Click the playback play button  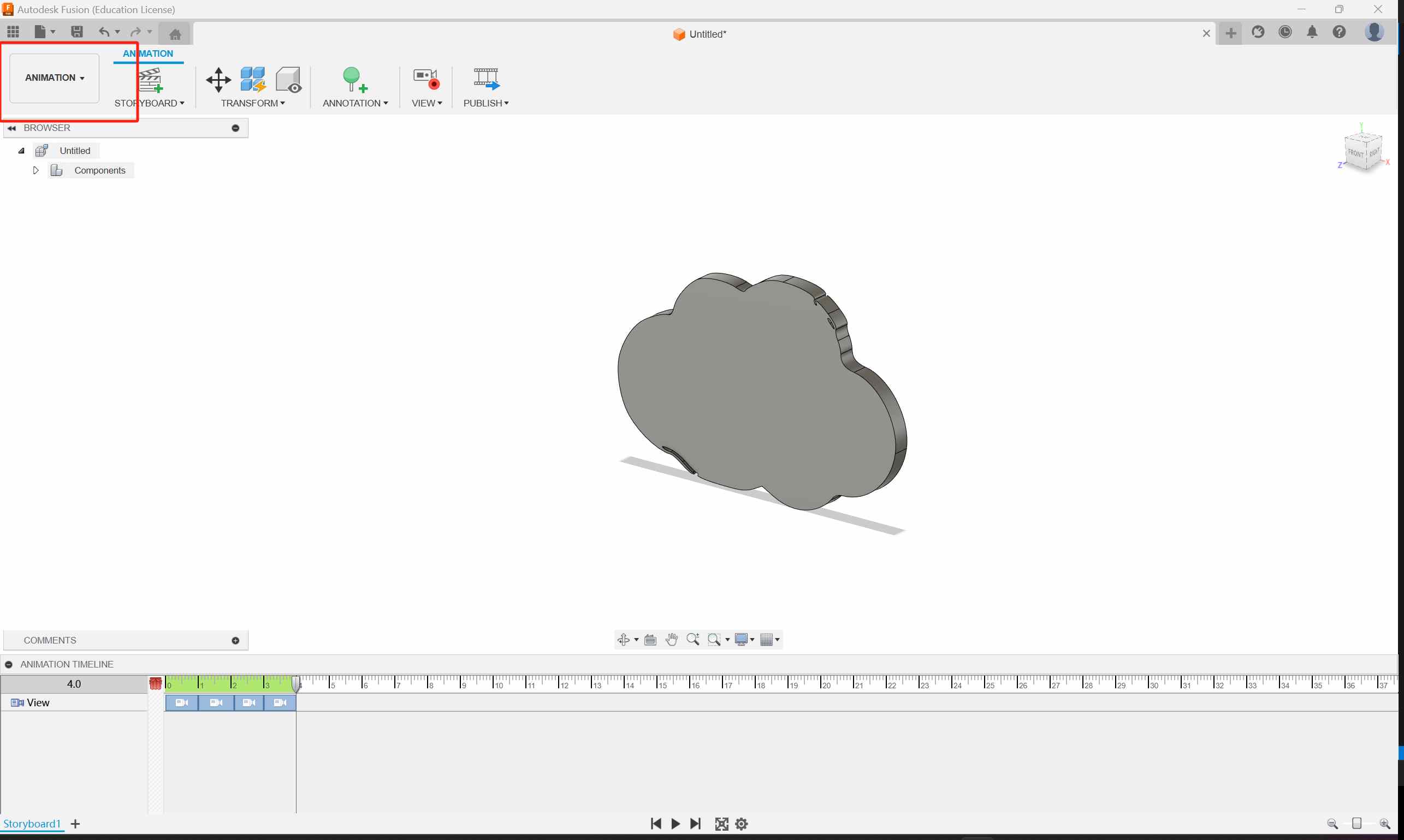pos(677,824)
